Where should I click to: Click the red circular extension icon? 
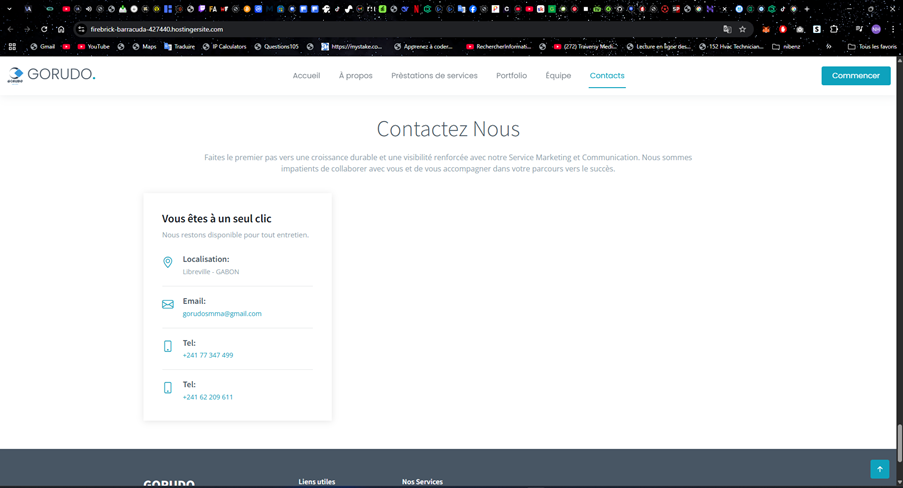click(783, 29)
